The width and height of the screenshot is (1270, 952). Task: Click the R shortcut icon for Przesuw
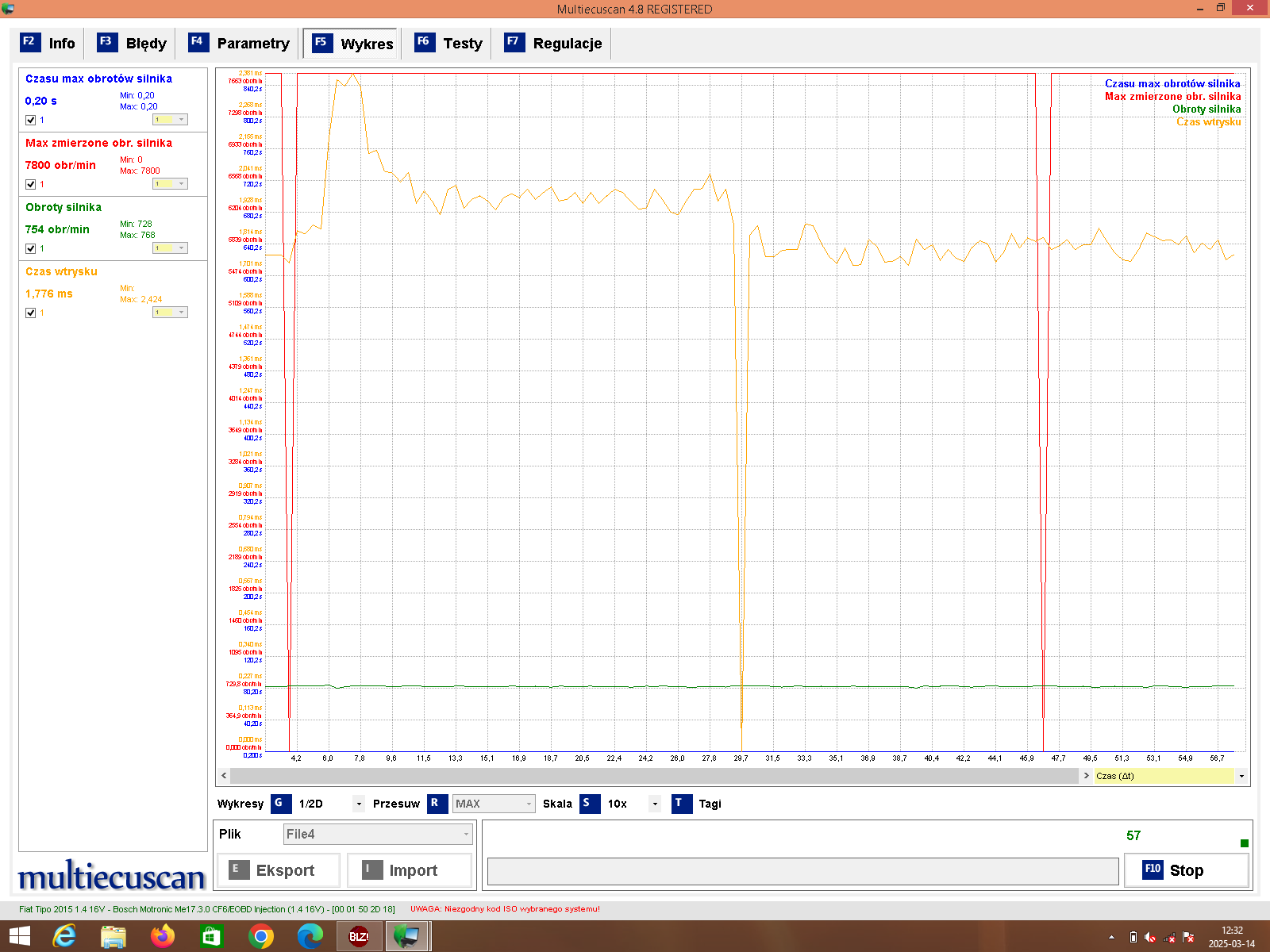point(437,804)
